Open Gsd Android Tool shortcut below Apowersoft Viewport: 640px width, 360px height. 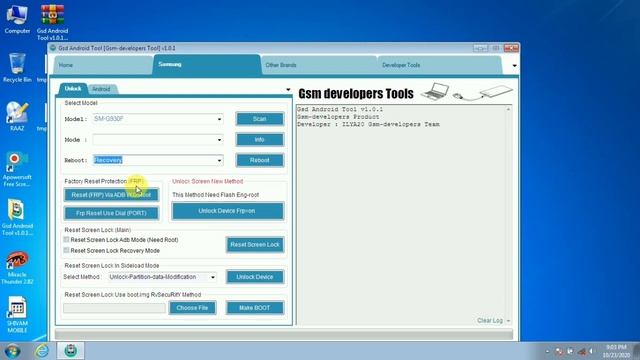click(17, 217)
